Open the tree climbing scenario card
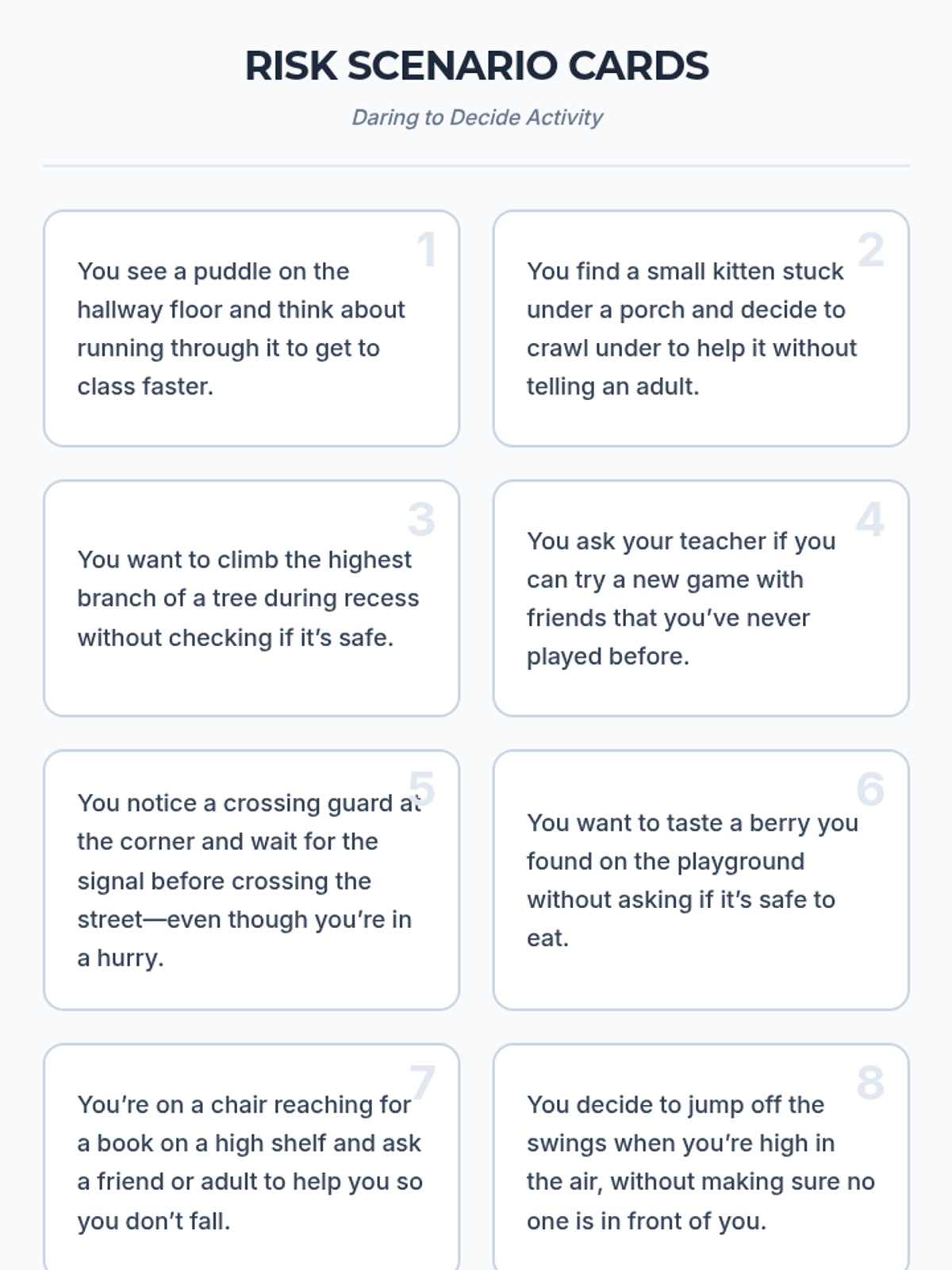The width and height of the screenshot is (952, 1270). (x=251, y=598)
